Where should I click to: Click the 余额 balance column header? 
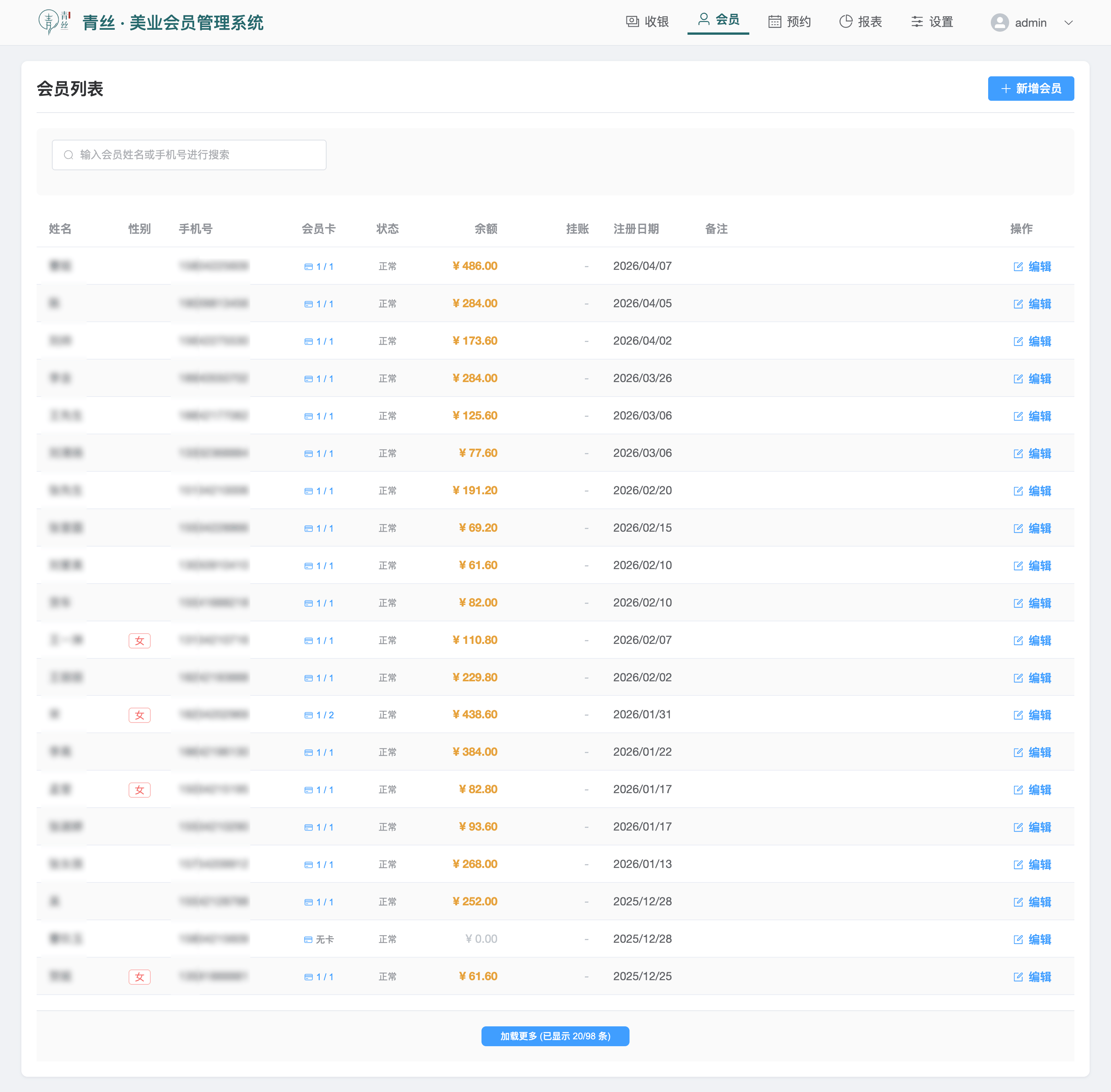[x=486, y=229]
